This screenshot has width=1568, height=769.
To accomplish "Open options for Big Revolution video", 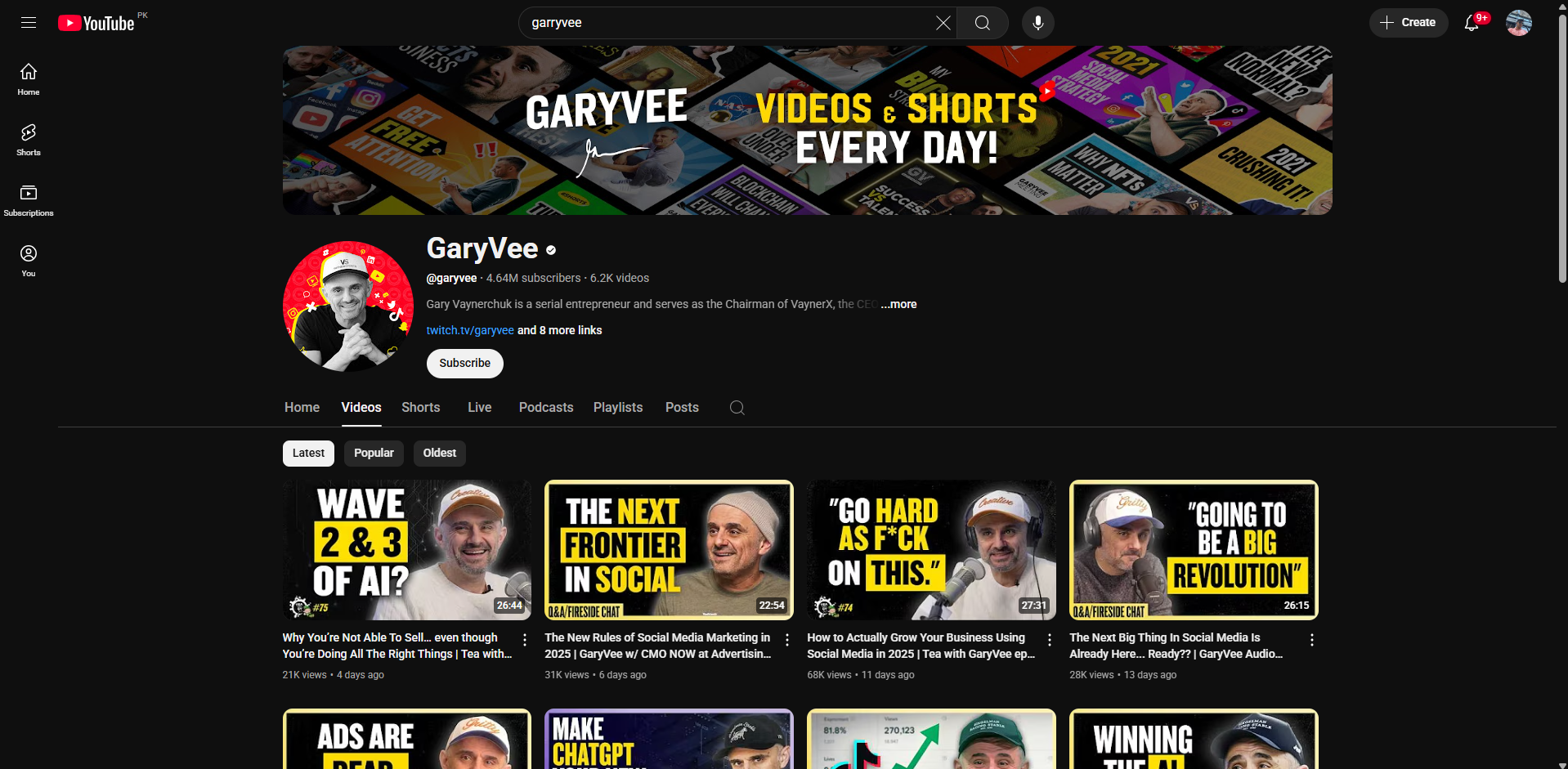I will point(1312,640).
